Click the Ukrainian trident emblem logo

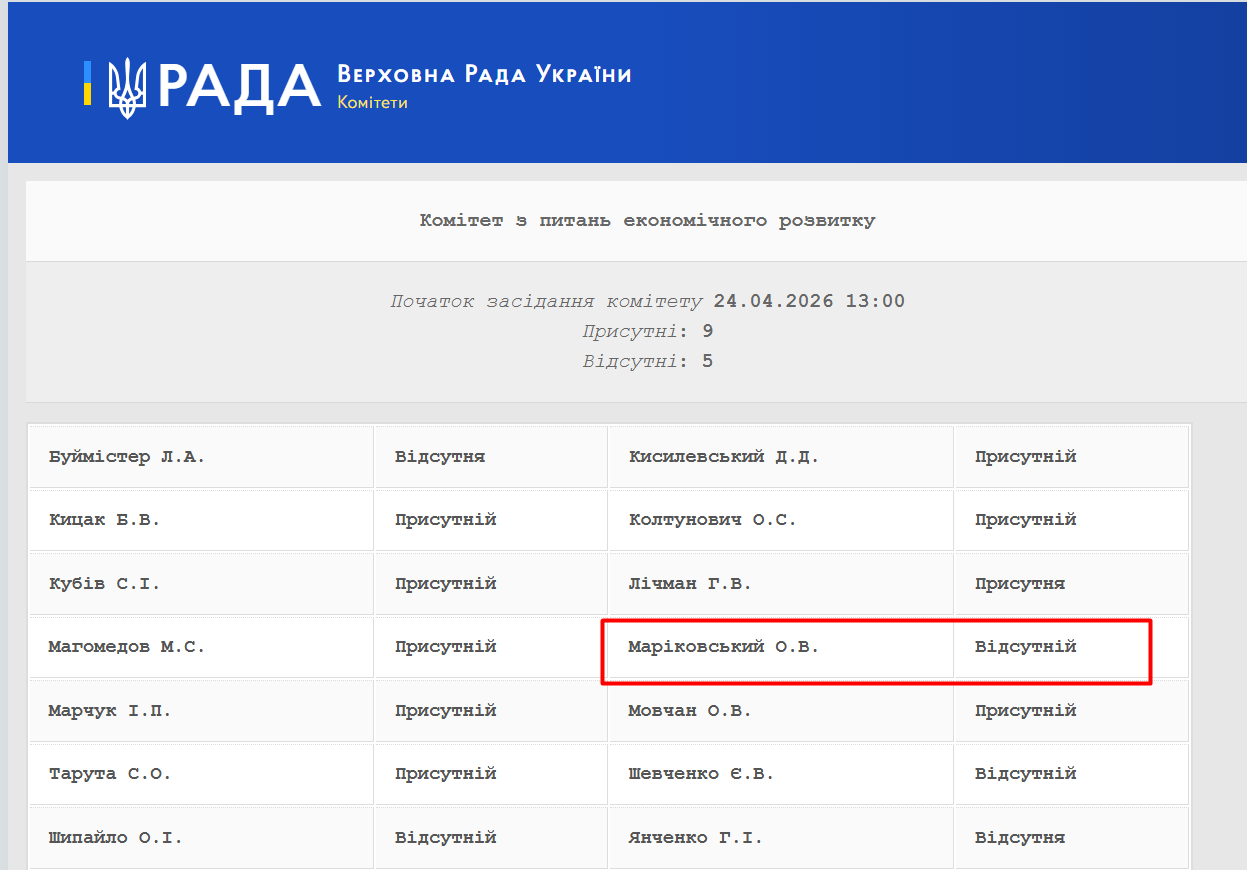126,87
